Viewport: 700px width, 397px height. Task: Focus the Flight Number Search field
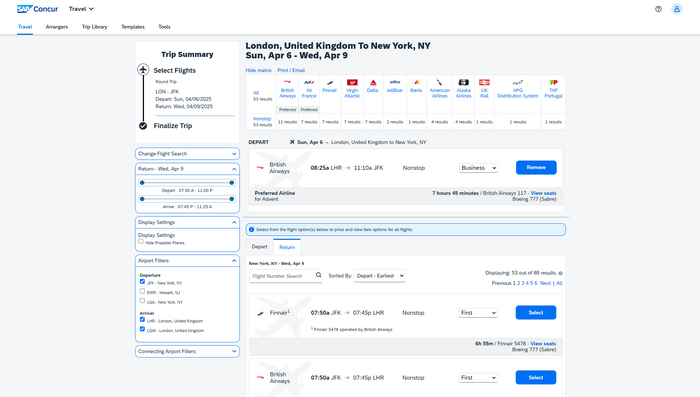pyautogui.click(x=283, y=276)
